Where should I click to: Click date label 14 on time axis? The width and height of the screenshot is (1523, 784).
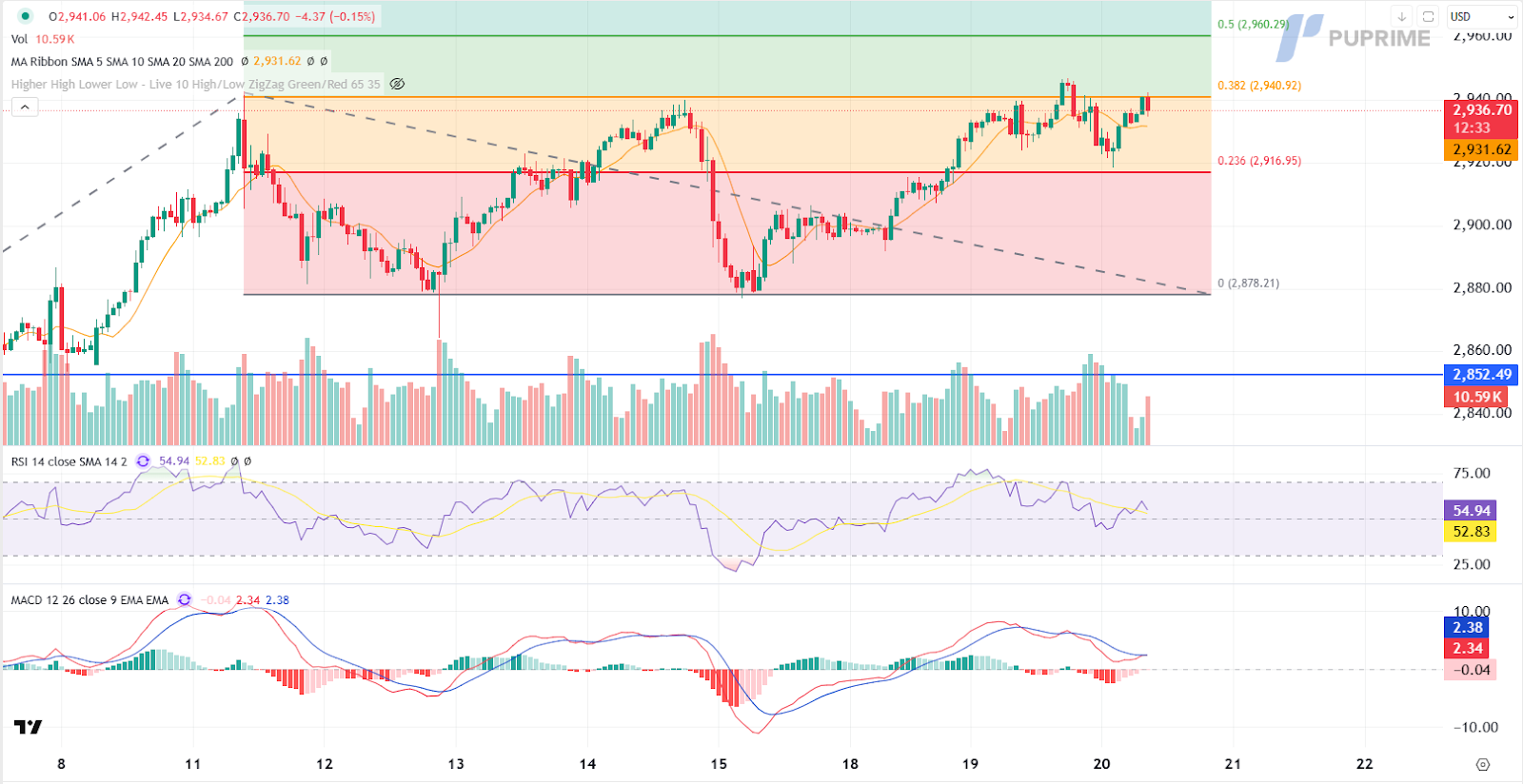pos(587,764)
